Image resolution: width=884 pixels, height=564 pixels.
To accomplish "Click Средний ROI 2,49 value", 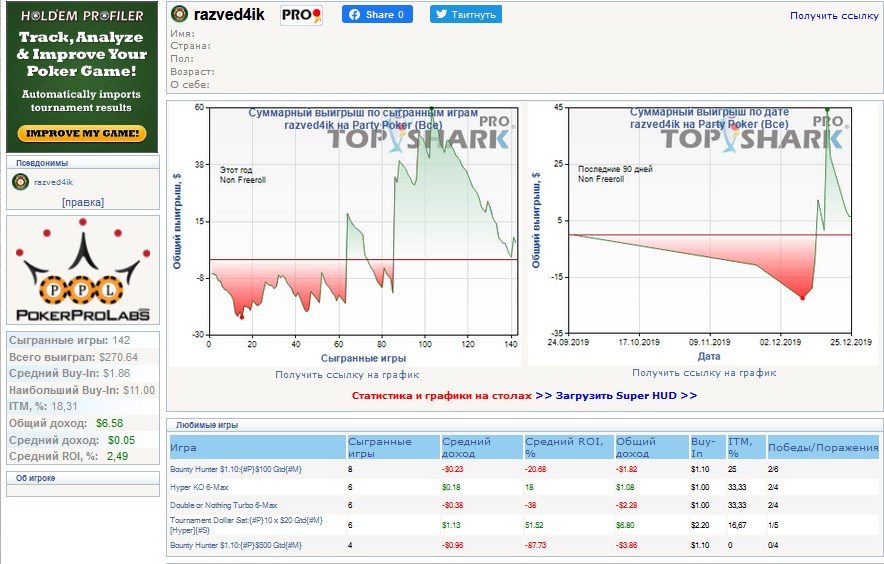I will 117,456.
